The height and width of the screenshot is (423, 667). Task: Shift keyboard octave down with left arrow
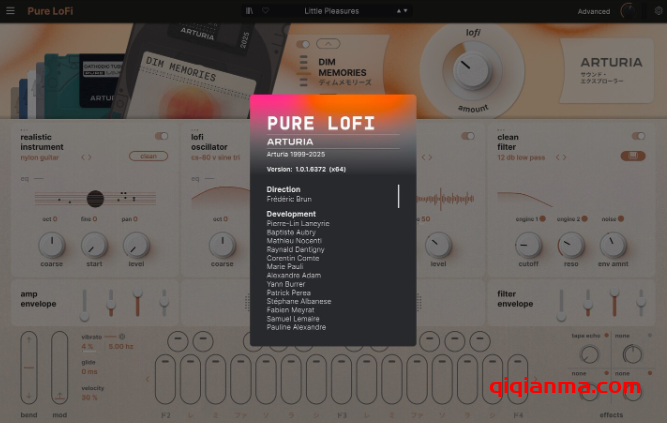click(x=148, y=379)
